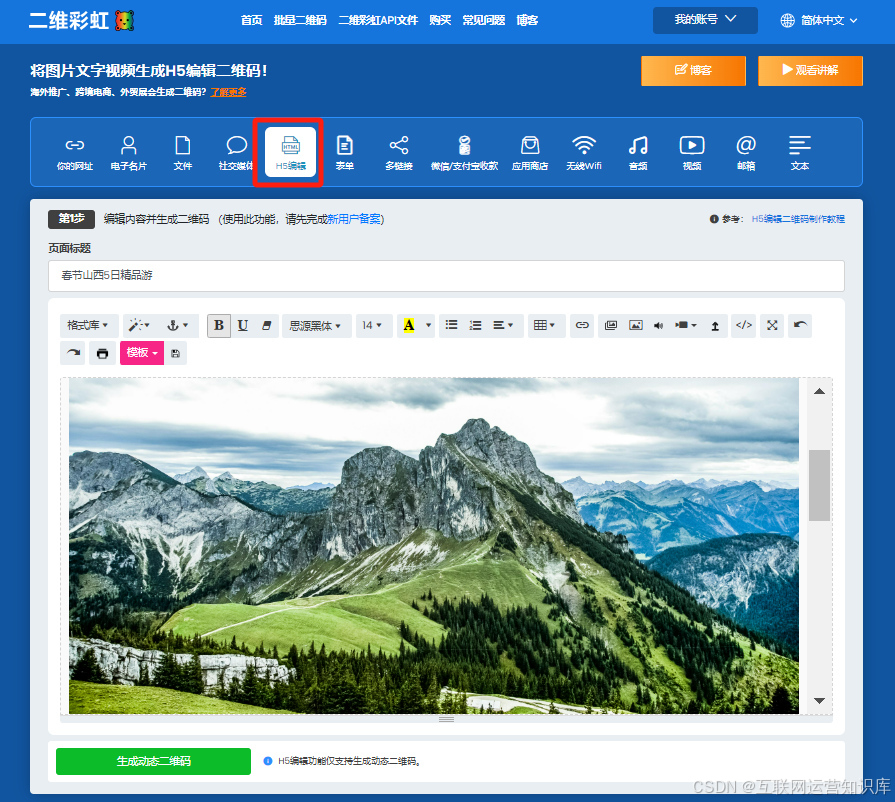Image resolution: width=895 pixels, height=802 pixels.
Task: Switch to HTML code view
Action: pyautogui.click(x=744, y=325)
